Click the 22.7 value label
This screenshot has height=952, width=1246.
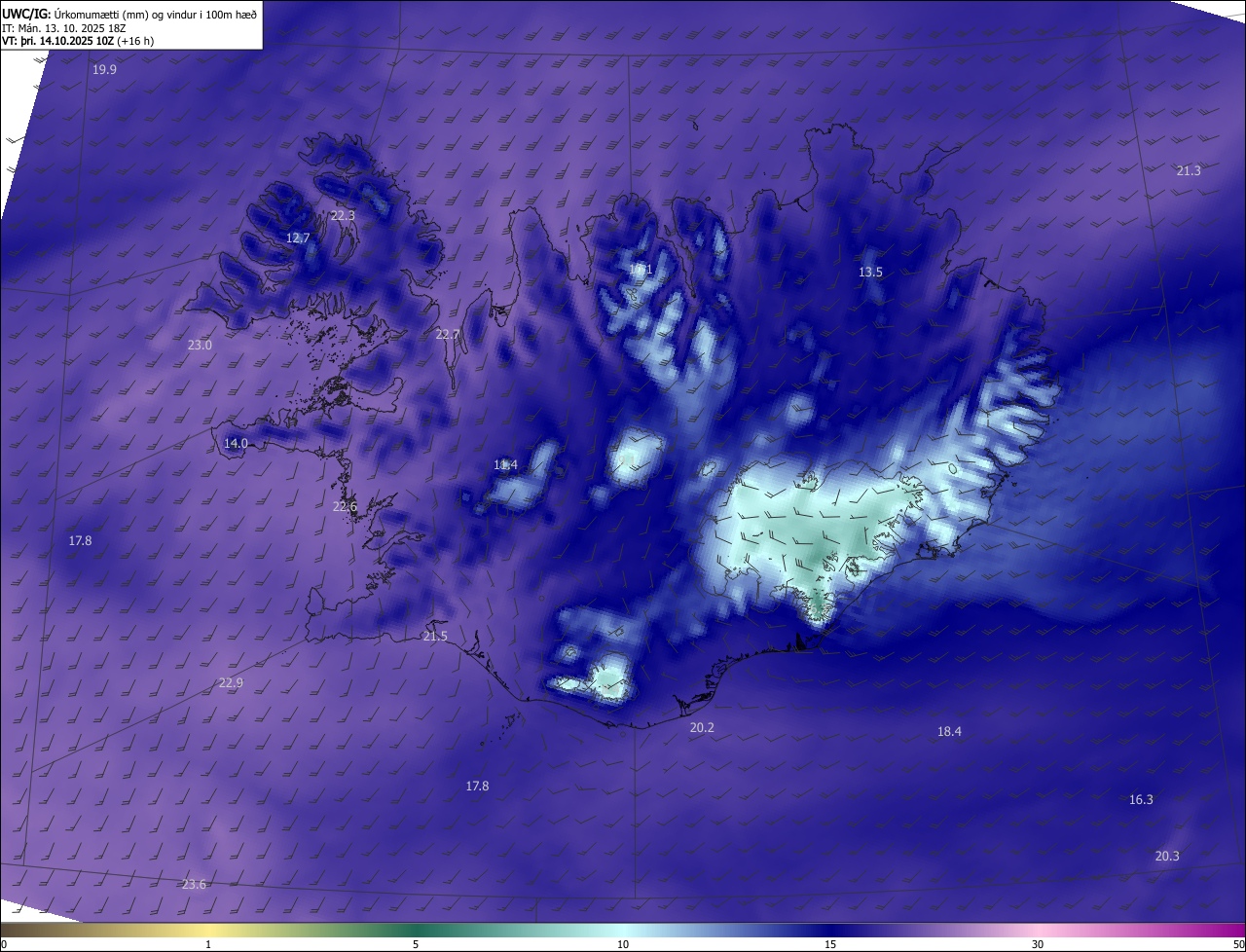[x=448, y=335]
